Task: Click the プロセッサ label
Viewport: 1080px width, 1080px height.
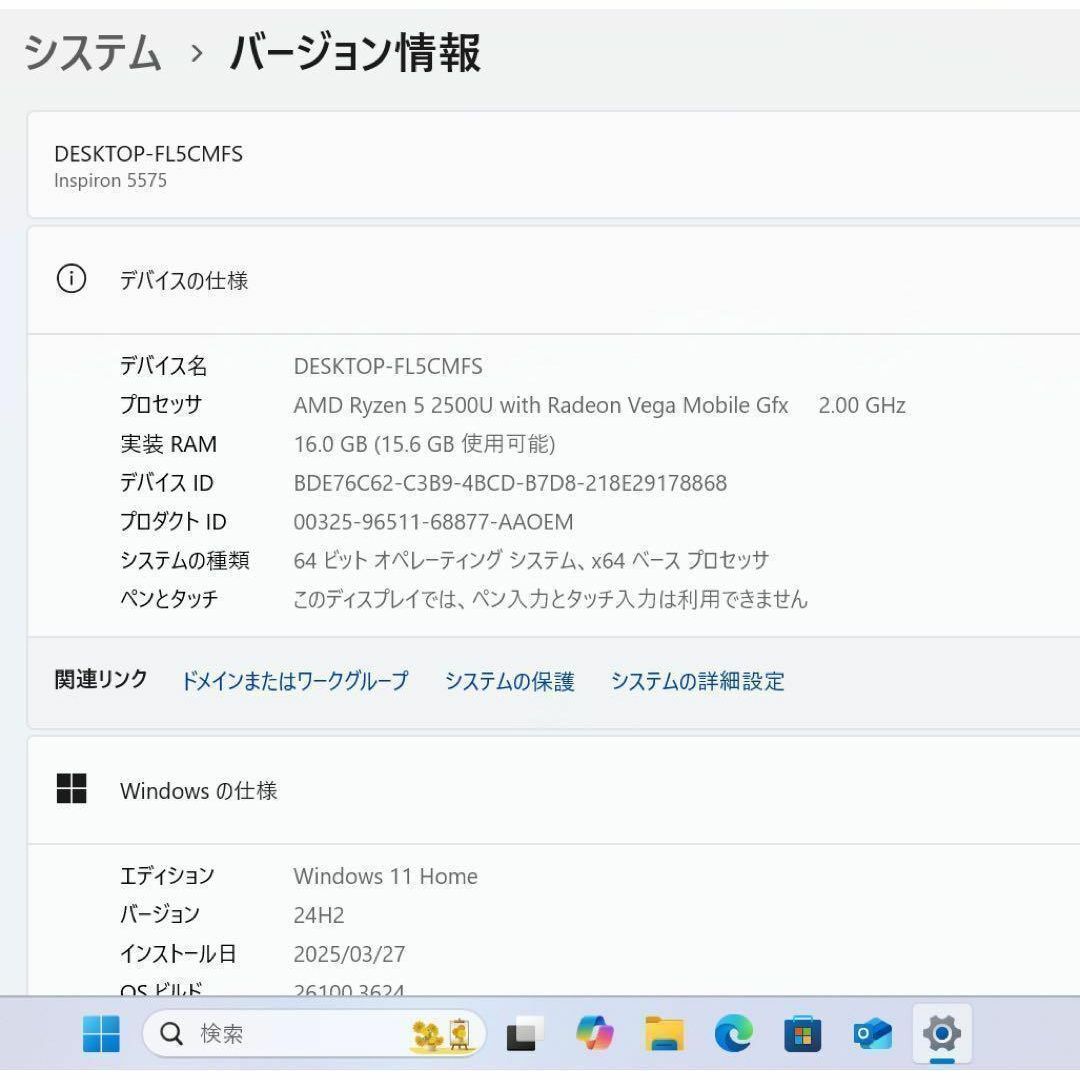Action: (160, 404)
